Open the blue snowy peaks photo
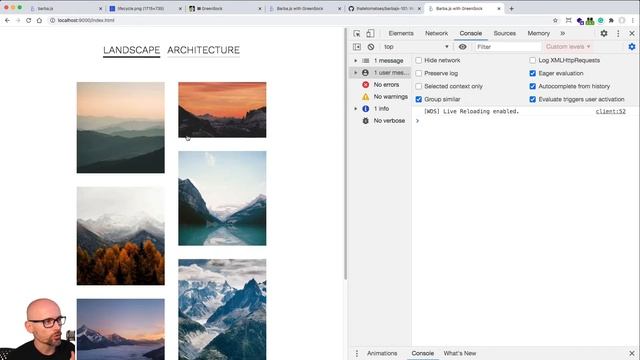 [222, 309]
